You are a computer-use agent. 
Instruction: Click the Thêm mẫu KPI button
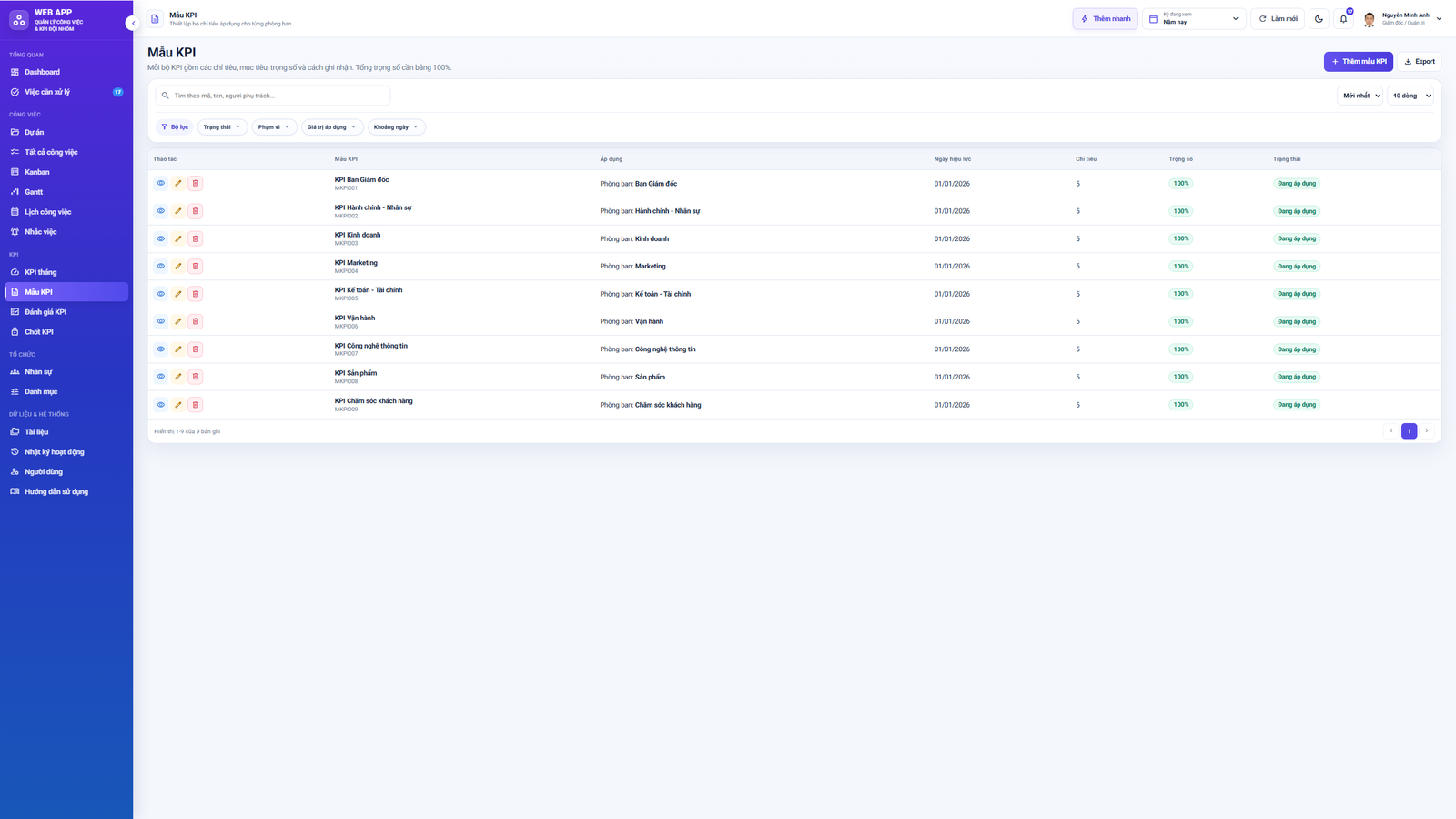pyautogui.click(x=1359, y=62)
